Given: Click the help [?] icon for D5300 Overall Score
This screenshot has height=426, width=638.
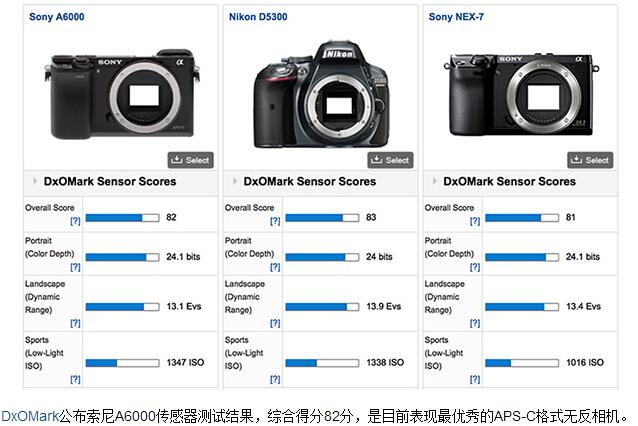Looking at the screenshot, I should [x=275, y=221].
